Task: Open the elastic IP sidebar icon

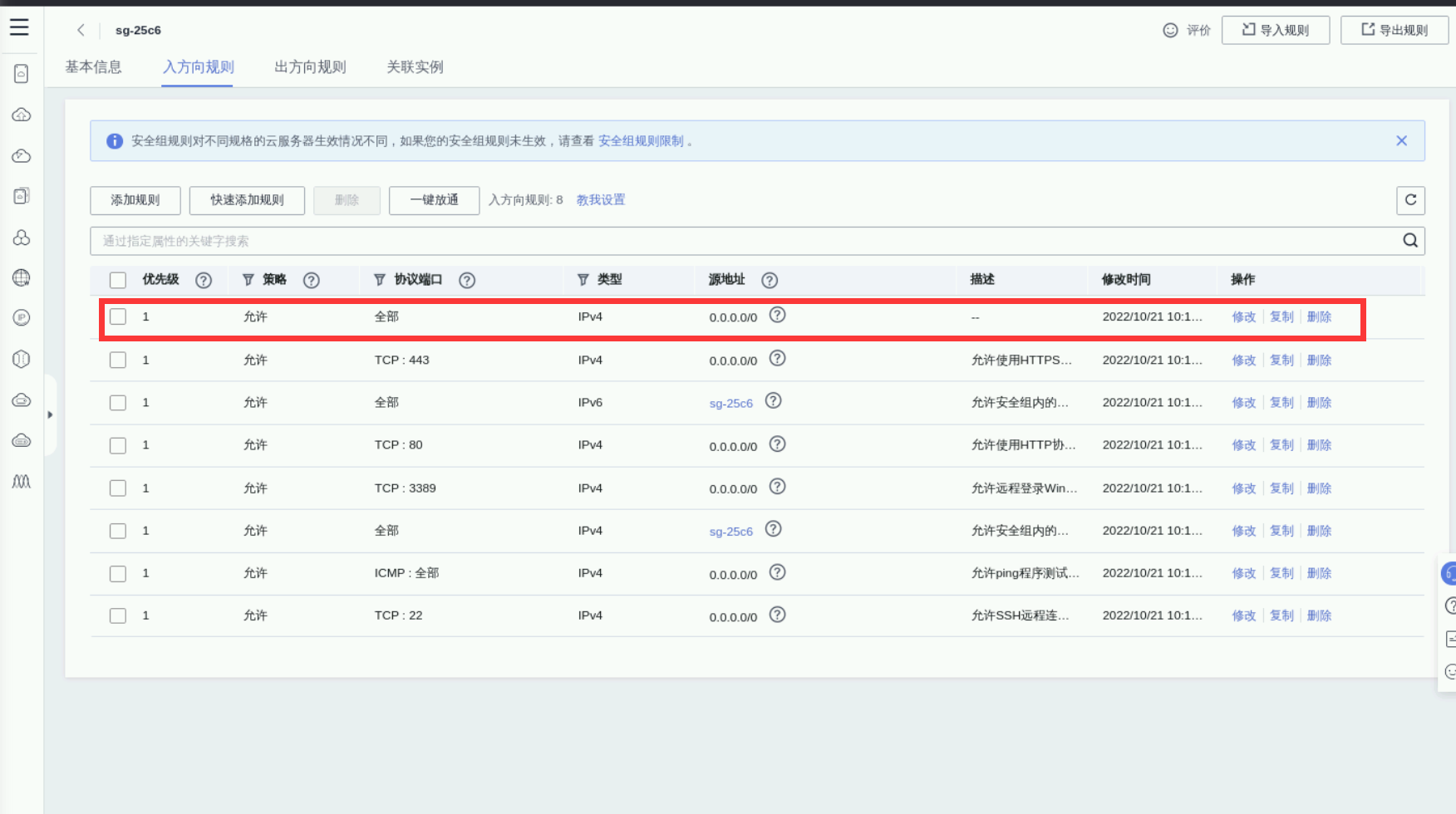Action: click(x=22, y=318)
